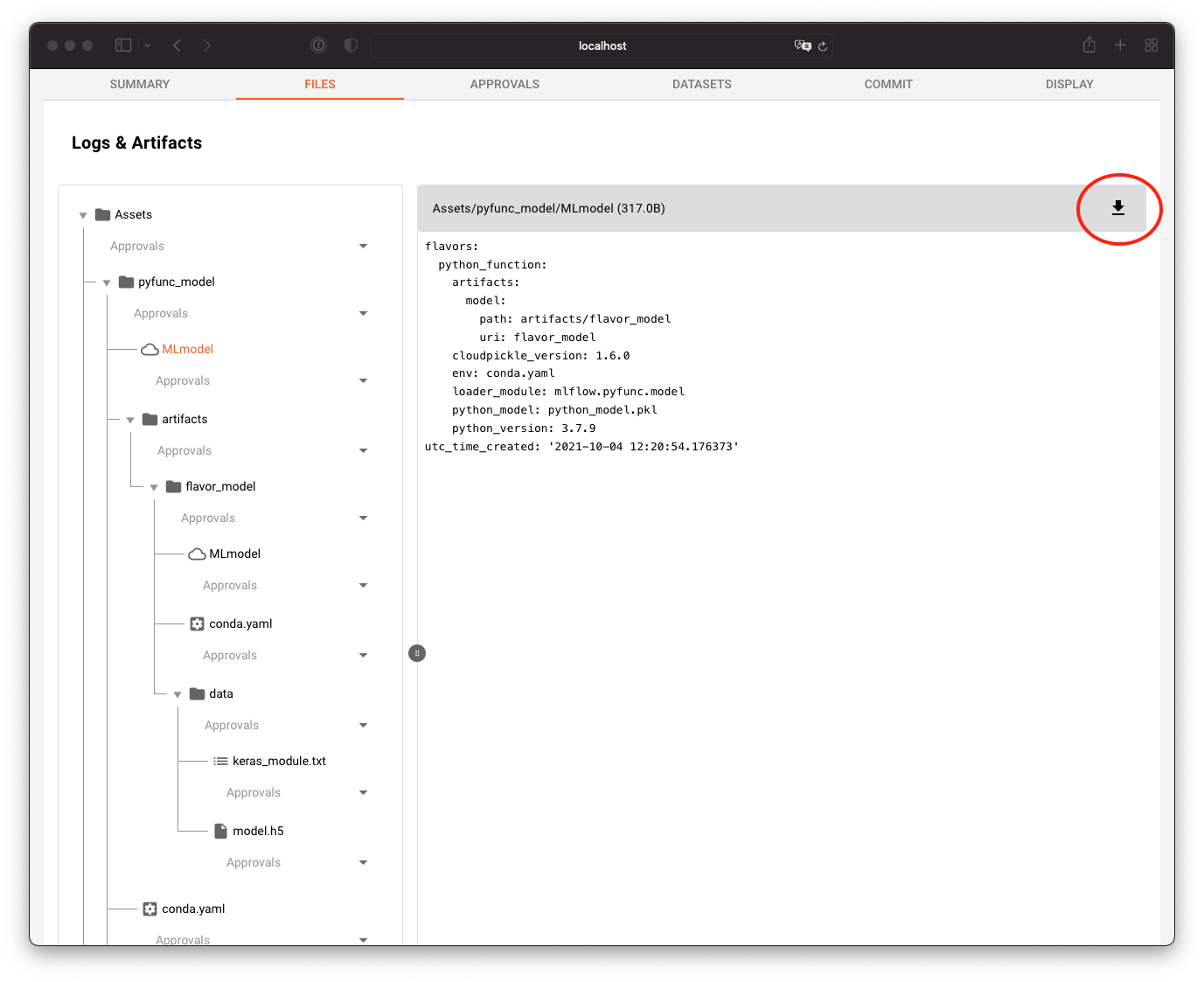Open the sidebar menu chevron in Safari toolbar
The width and height of the screenshot is (1204, 982).
[148, 45]
